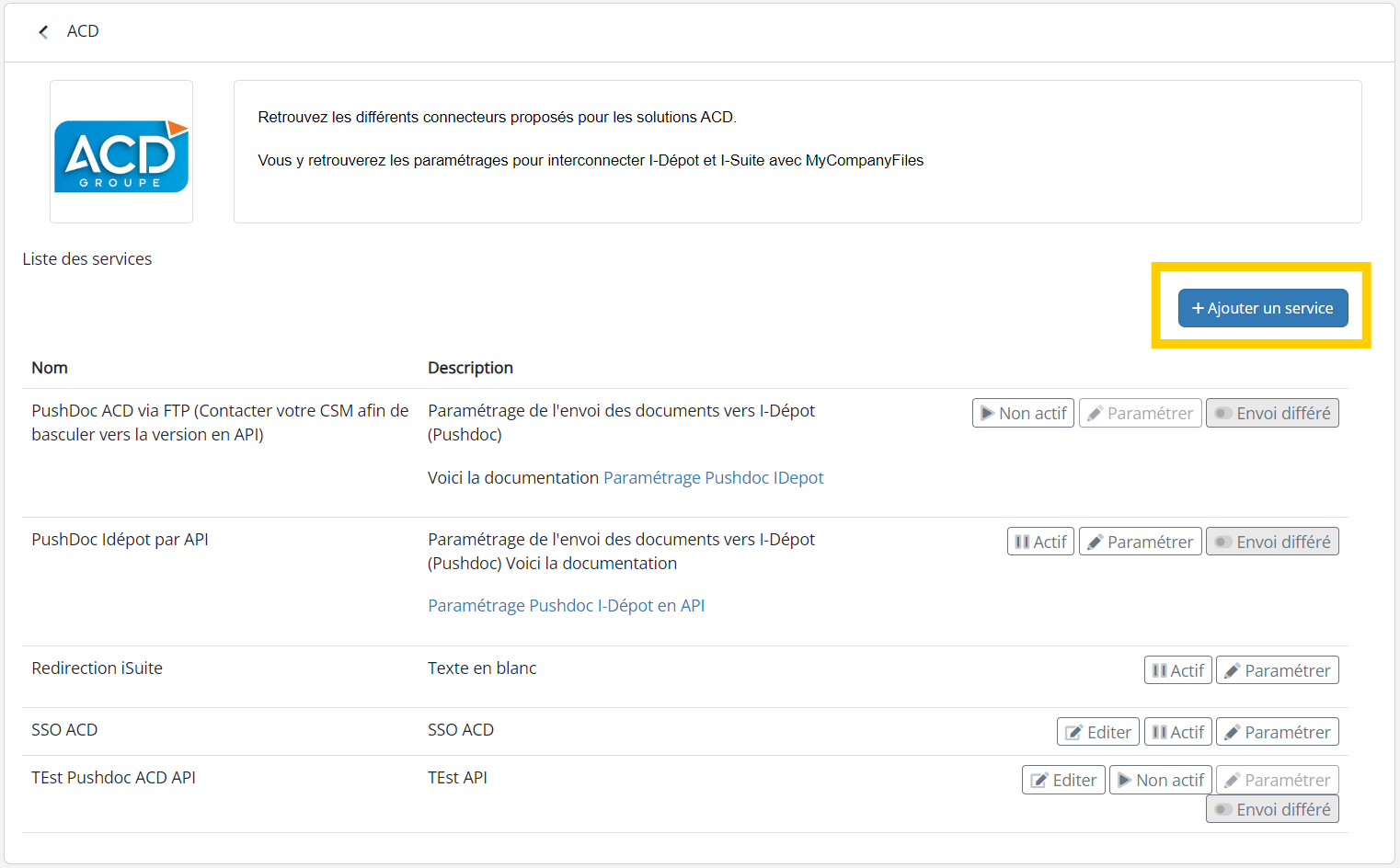The height and width of the screenshot is (868, 1400).
Task: Deactivate the Redirection iSuite service
Action: point(1177,671)
